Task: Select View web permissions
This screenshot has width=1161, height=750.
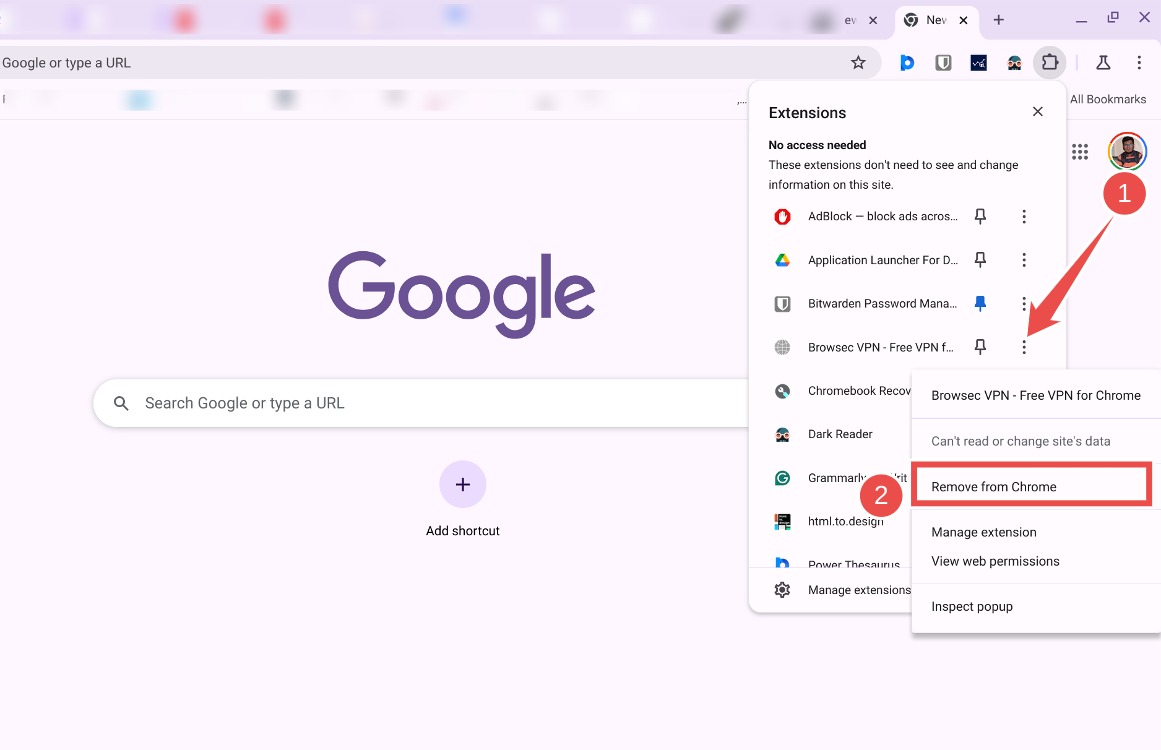Action: (x=995, y=561)
